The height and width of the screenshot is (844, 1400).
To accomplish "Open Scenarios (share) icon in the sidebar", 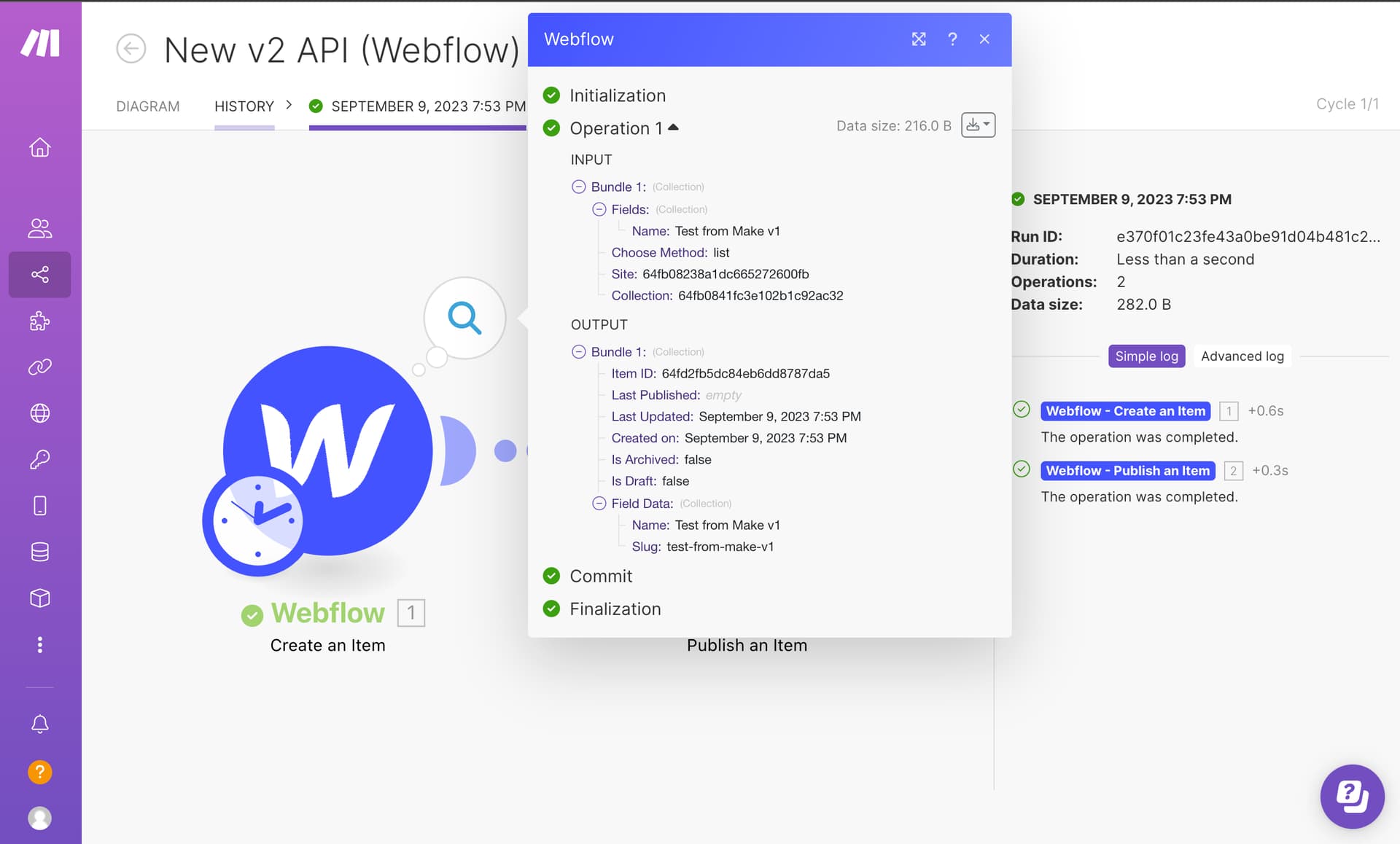I will [40, 275].
